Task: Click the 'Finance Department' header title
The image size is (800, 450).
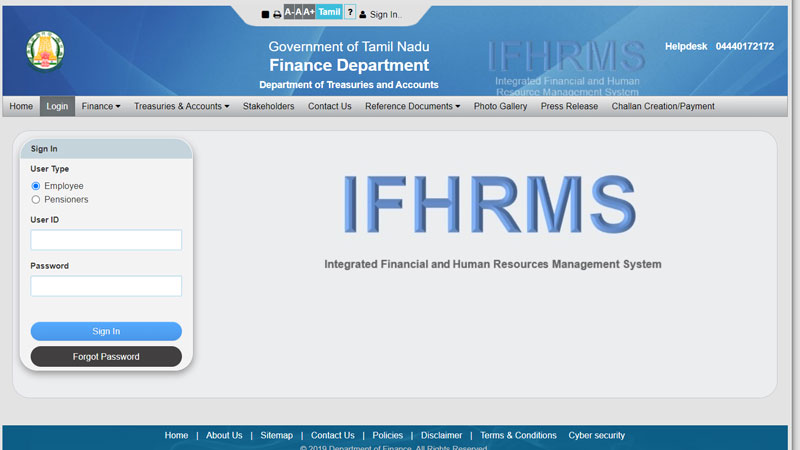Action: pos(349,65)
